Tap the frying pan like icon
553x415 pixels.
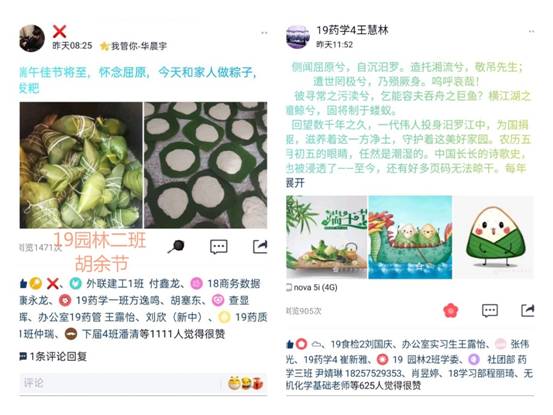coord(176,246)
